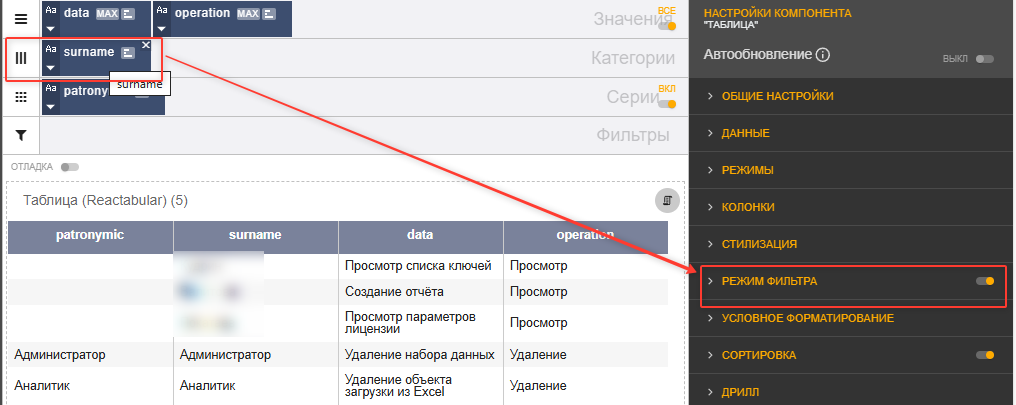
Task: Open the data field dropdown arrow
Action: coord(51,30)
